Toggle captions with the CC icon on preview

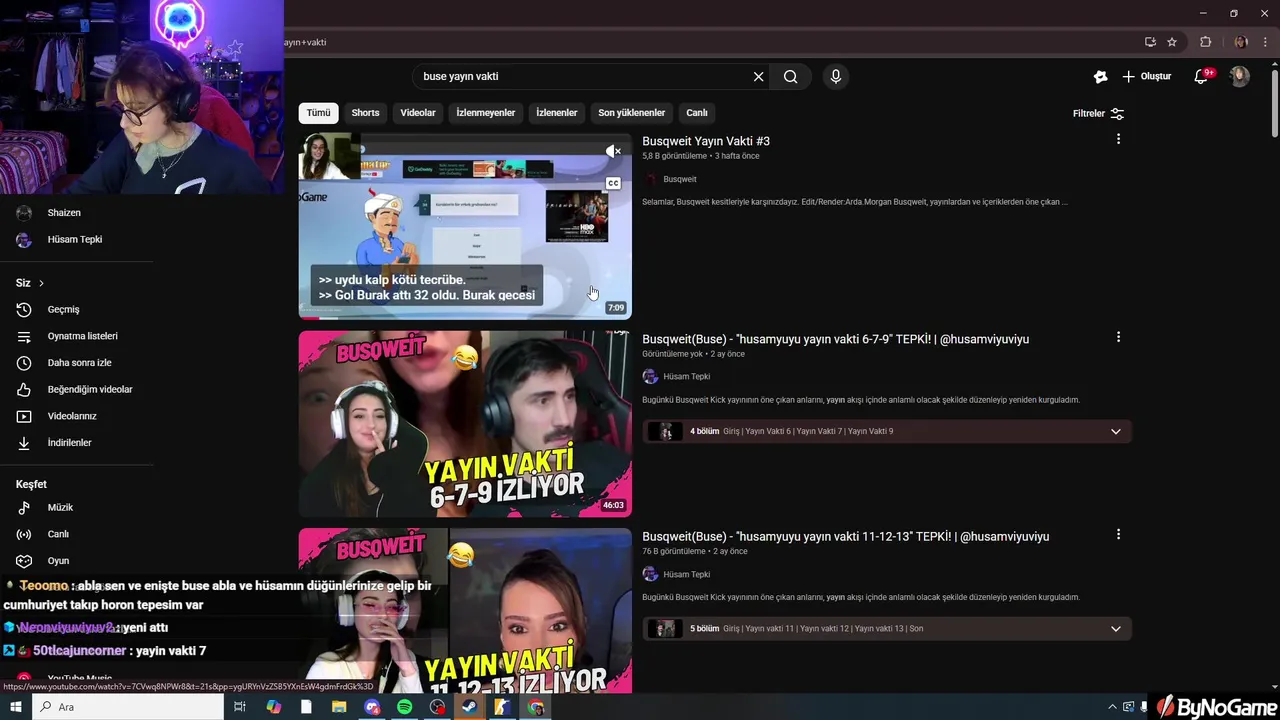point(613,183)
